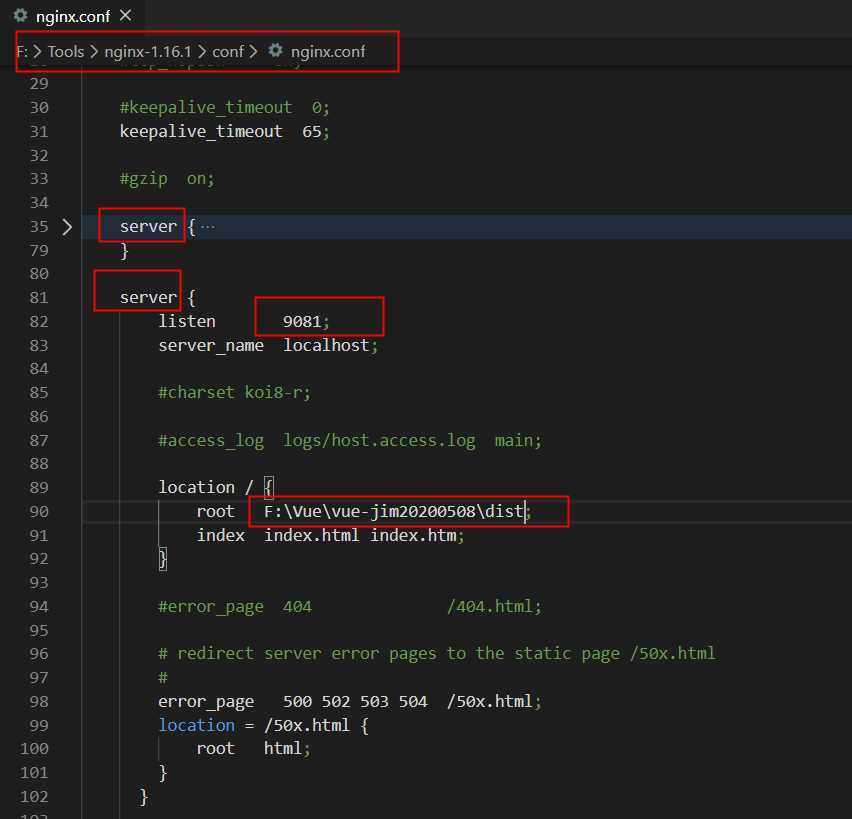
Task: Click the "listen" directive on line 82
Action: tap(187, 321)
